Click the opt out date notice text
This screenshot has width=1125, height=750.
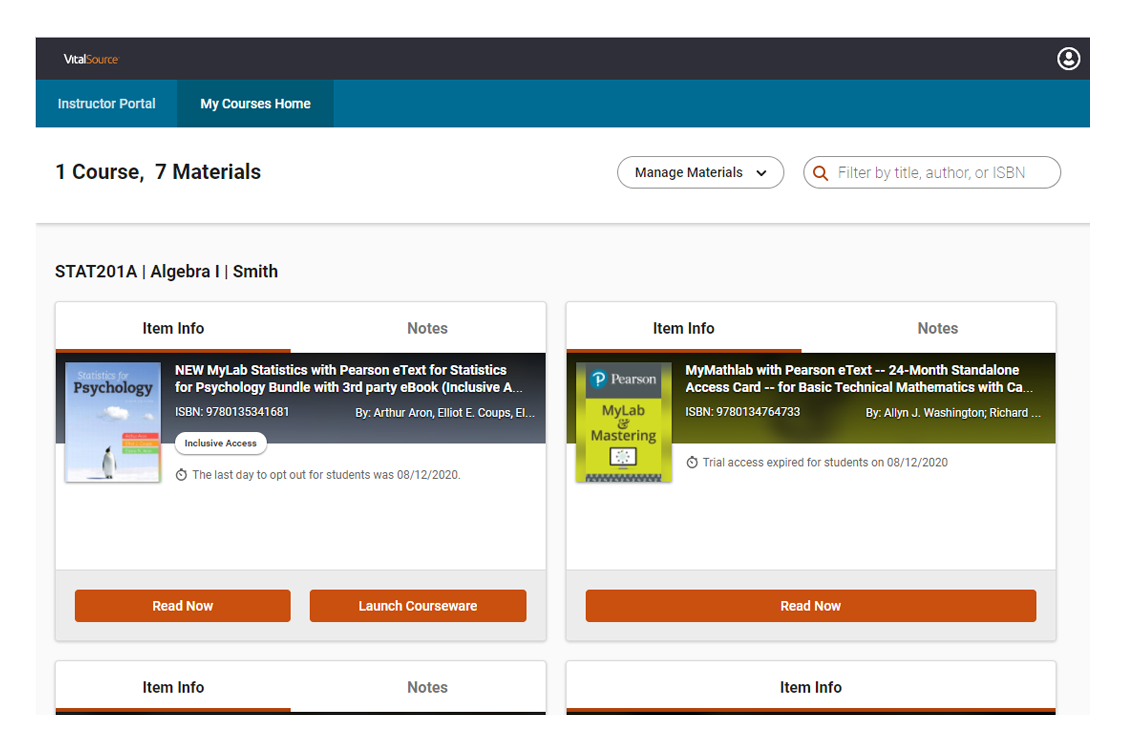coord(326,474)
